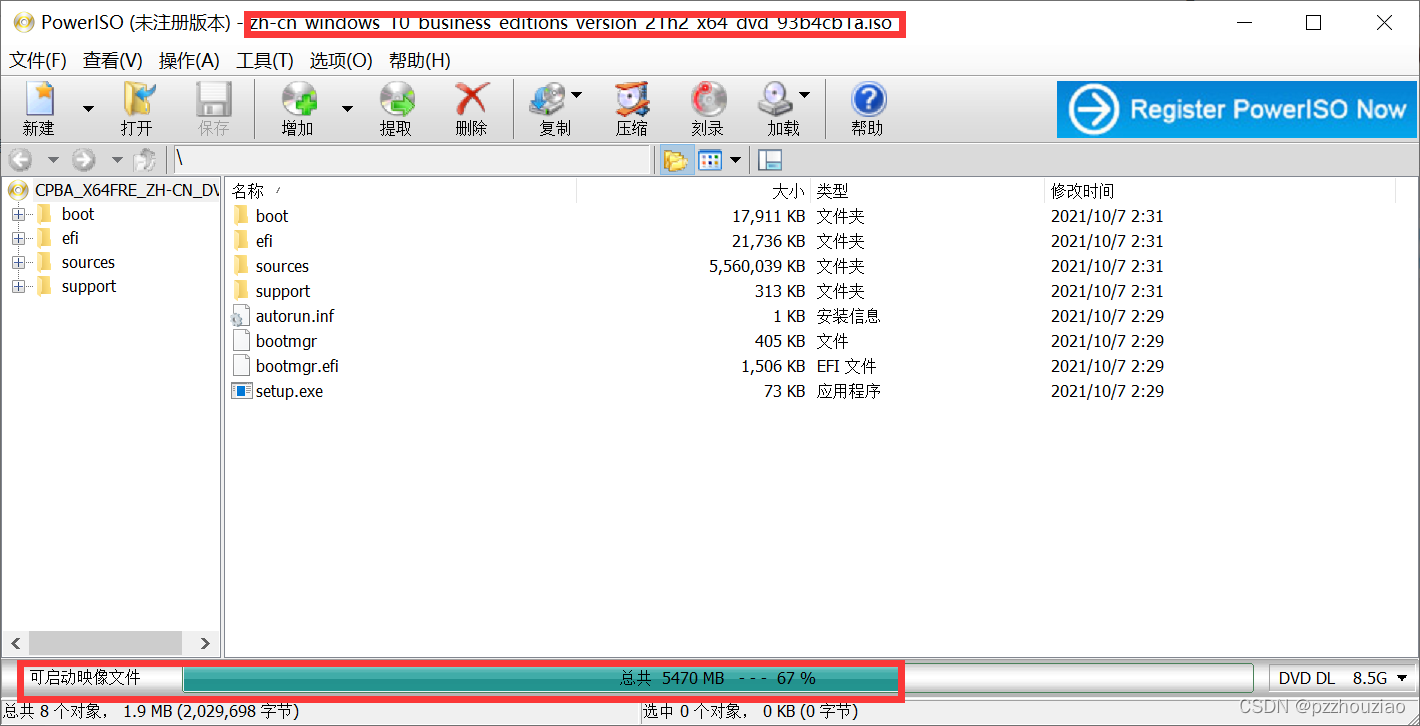This screenshot has width=1420, height=726.
Task: Open the 操作(A) menu
Action: (x=189, y=61)
